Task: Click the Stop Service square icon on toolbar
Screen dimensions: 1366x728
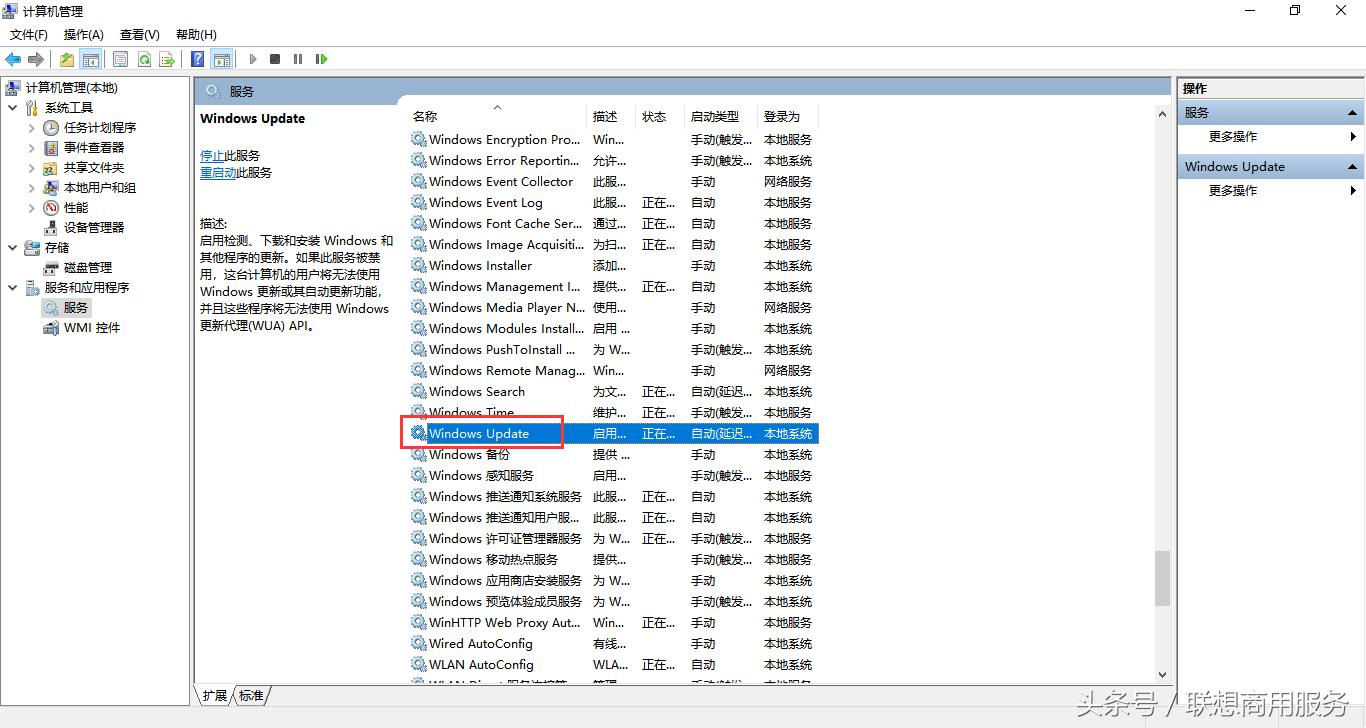Action: tap(274, 58)
